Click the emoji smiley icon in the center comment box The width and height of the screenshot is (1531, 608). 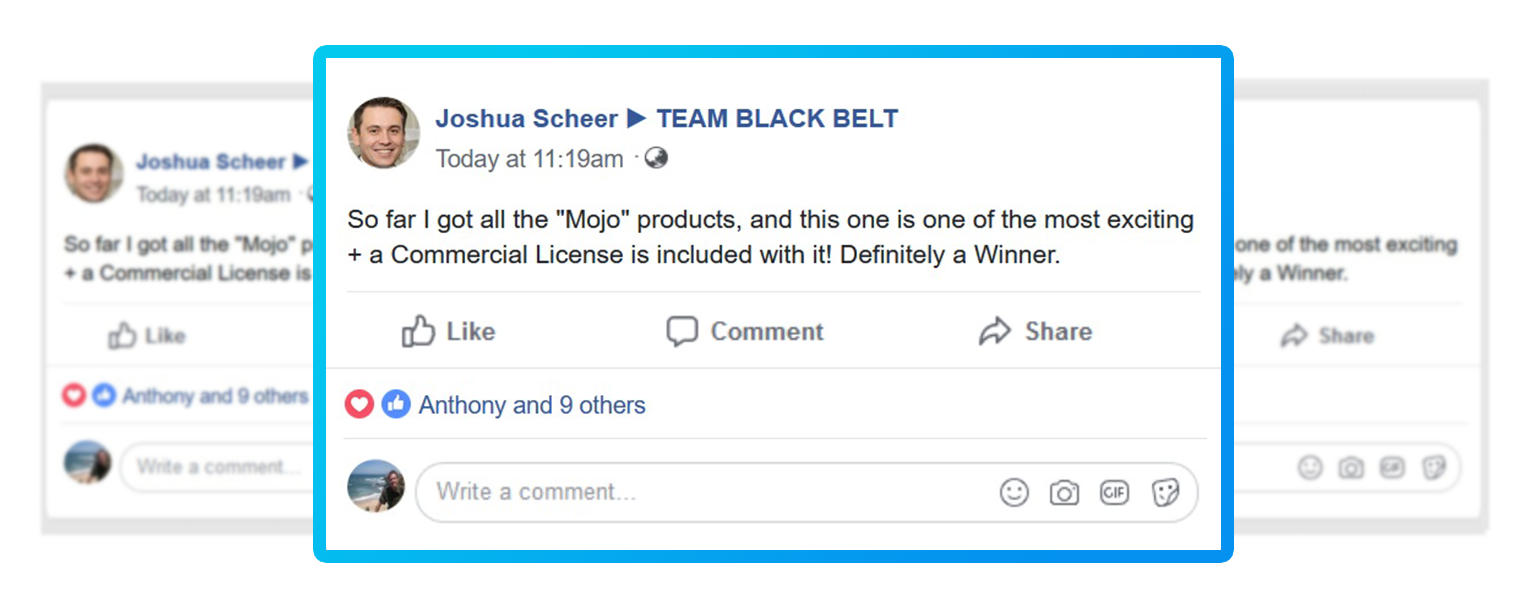[1014, 492]
